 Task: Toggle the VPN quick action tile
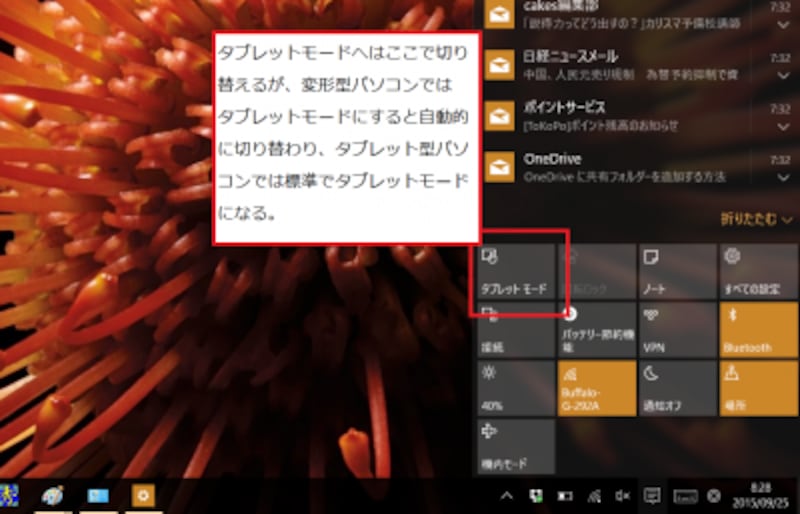(677, 330)
